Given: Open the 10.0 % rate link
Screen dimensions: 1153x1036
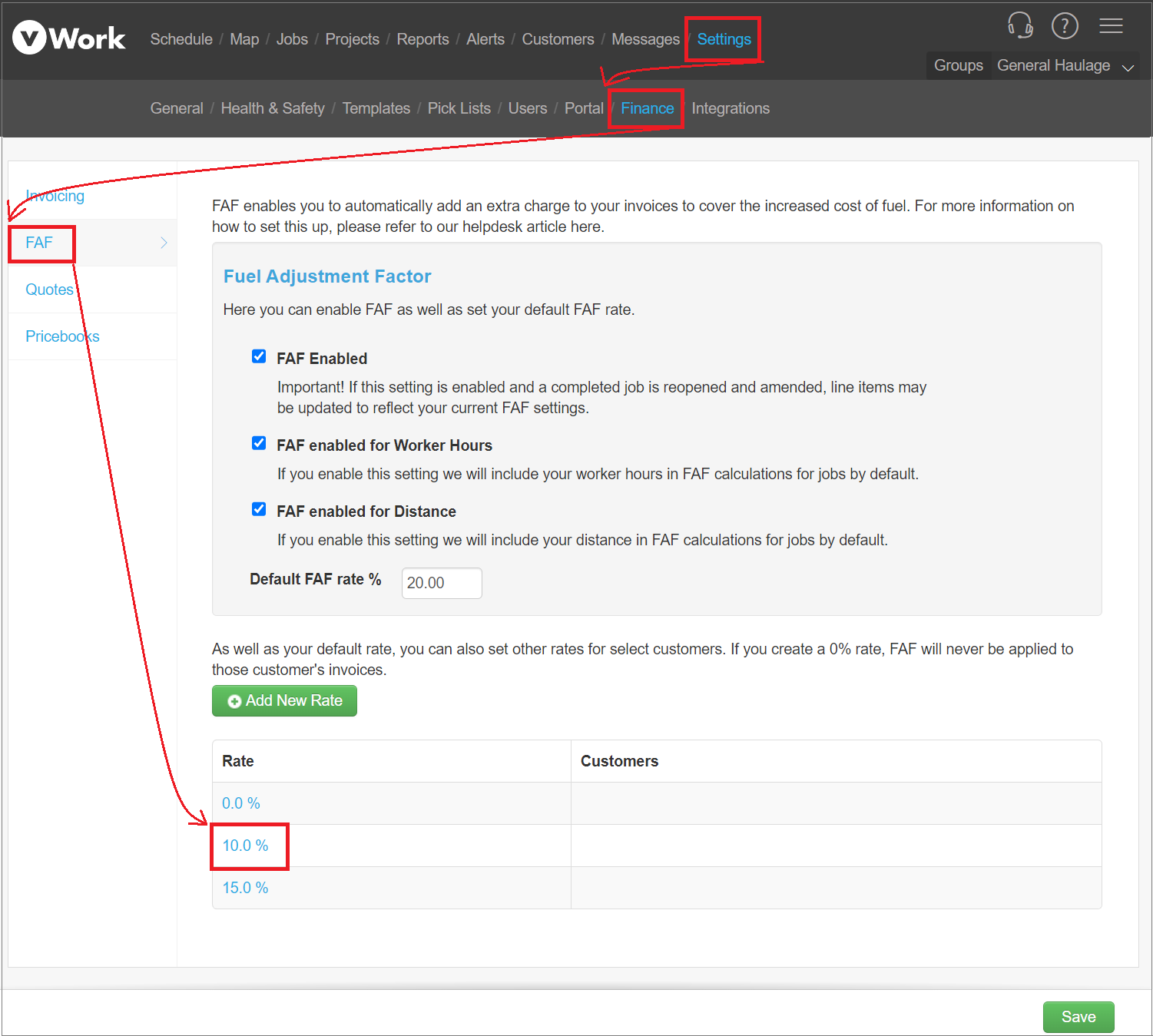Looking at the screenshot, I should click(x=244, y=845).
